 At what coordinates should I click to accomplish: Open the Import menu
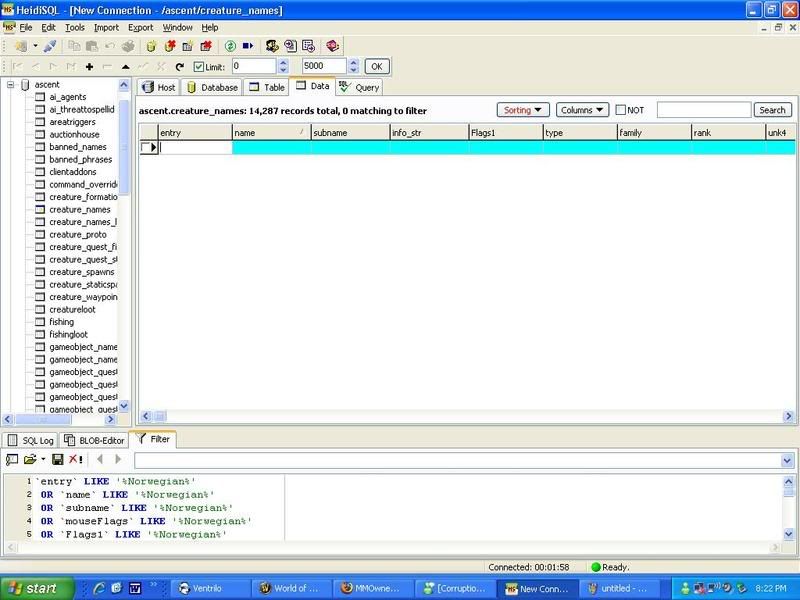[x=106, y=28]
